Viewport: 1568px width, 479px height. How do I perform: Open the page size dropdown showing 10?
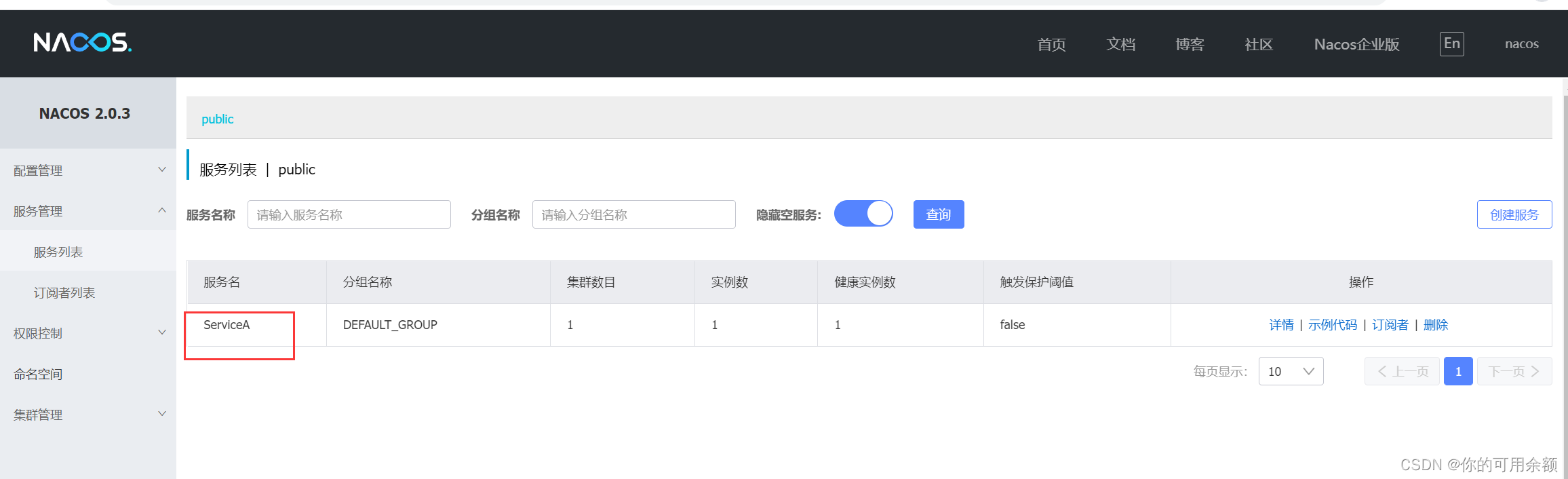1291,371
